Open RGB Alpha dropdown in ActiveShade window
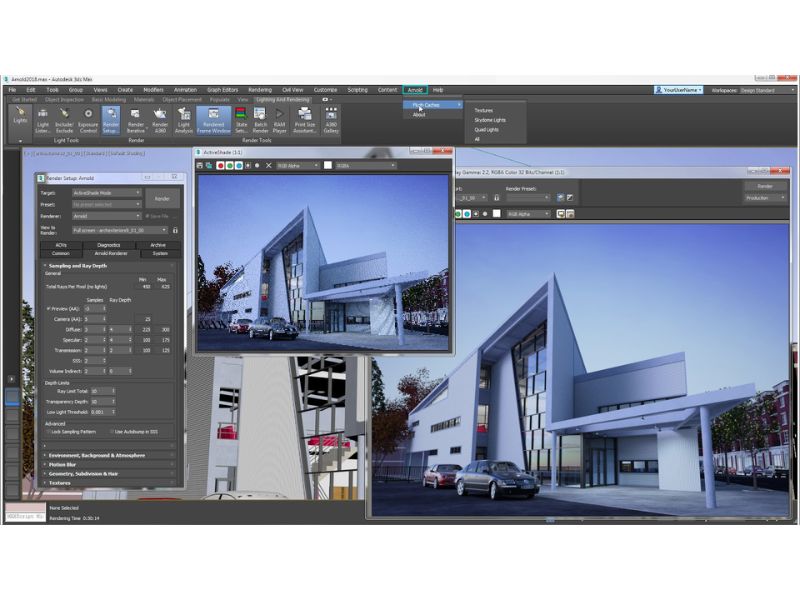The width and height of the screenshot is (800, 600). 294,165
